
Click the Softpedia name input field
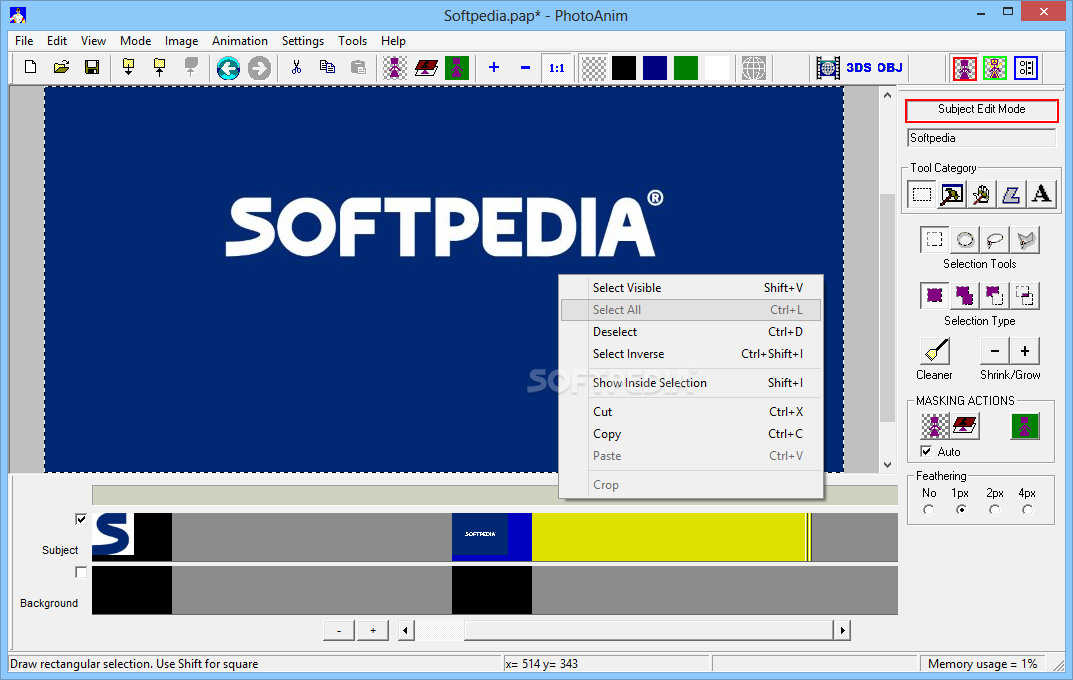(x=981, y=138)
